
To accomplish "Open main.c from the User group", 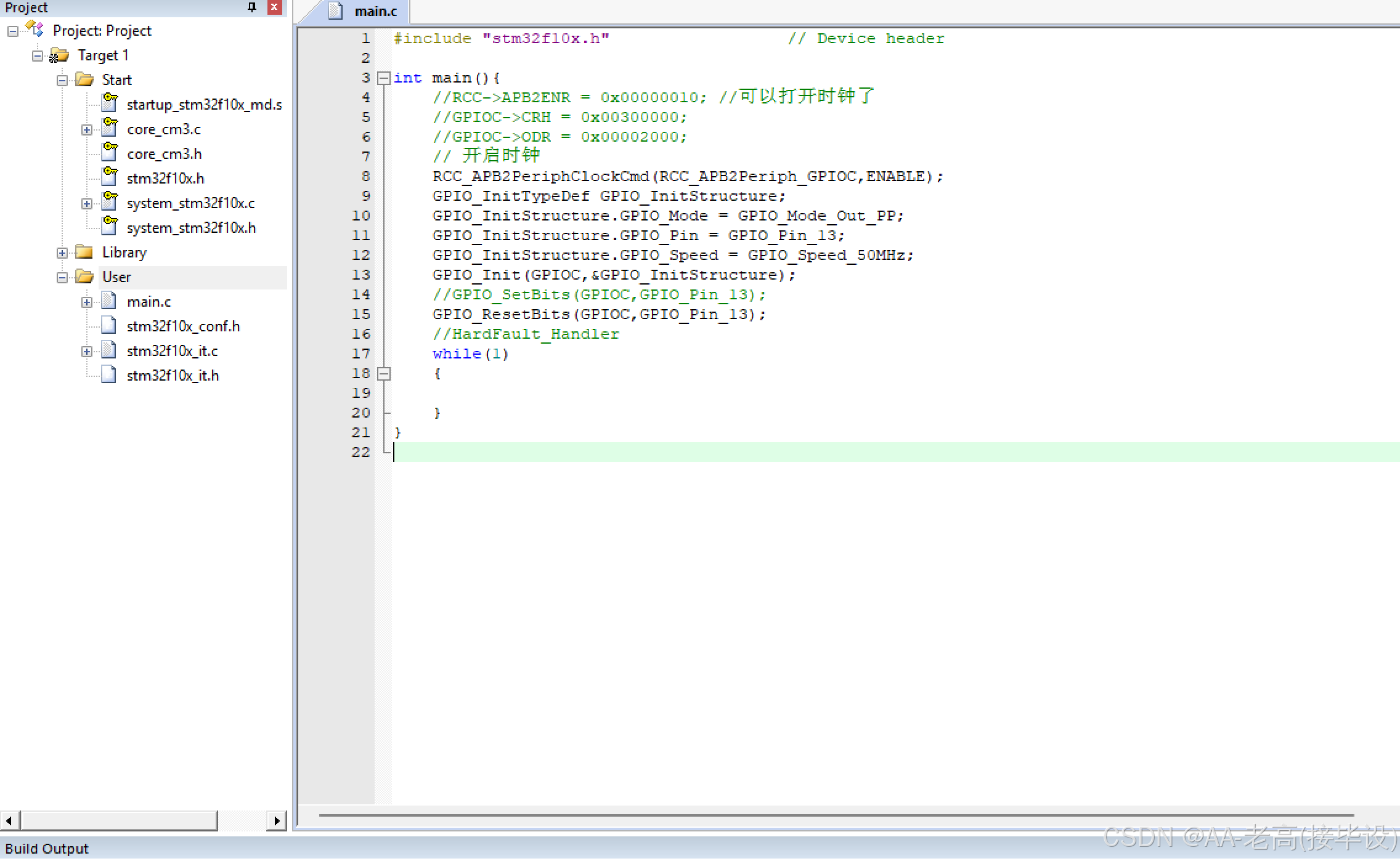I will pos(149,302).
